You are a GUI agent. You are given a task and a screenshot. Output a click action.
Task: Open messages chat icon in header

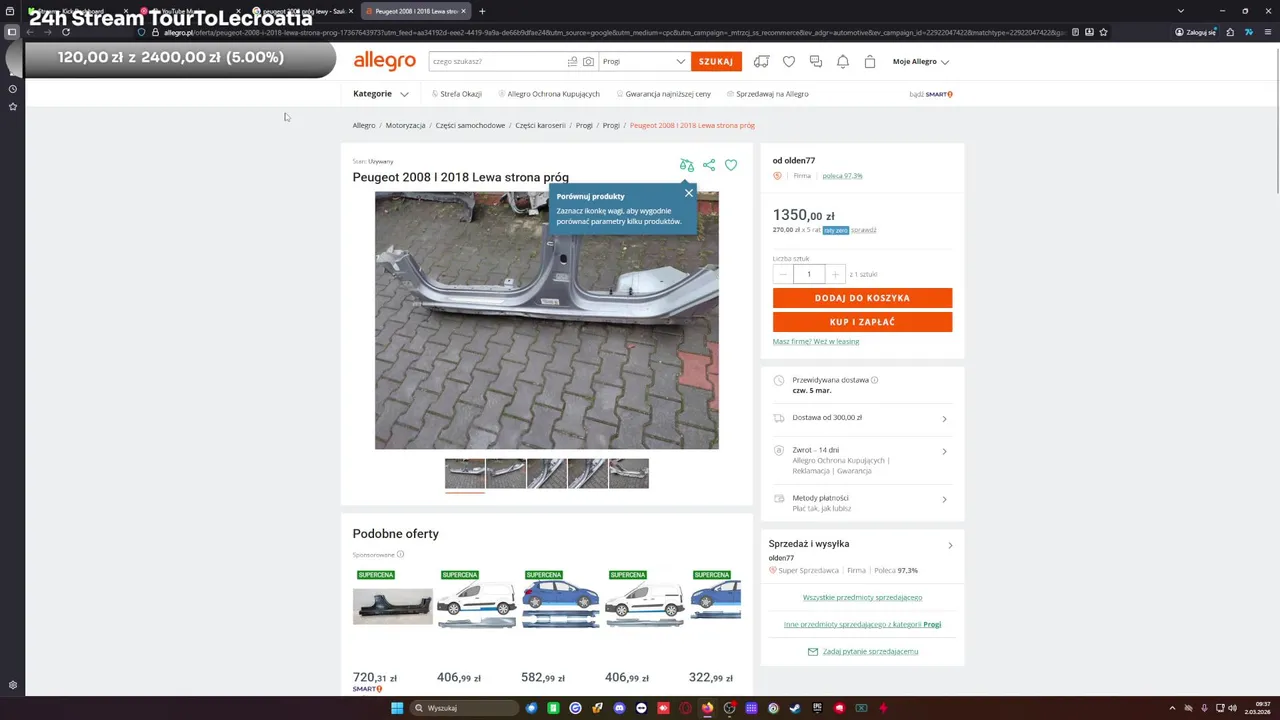click(x=816, y=61)
